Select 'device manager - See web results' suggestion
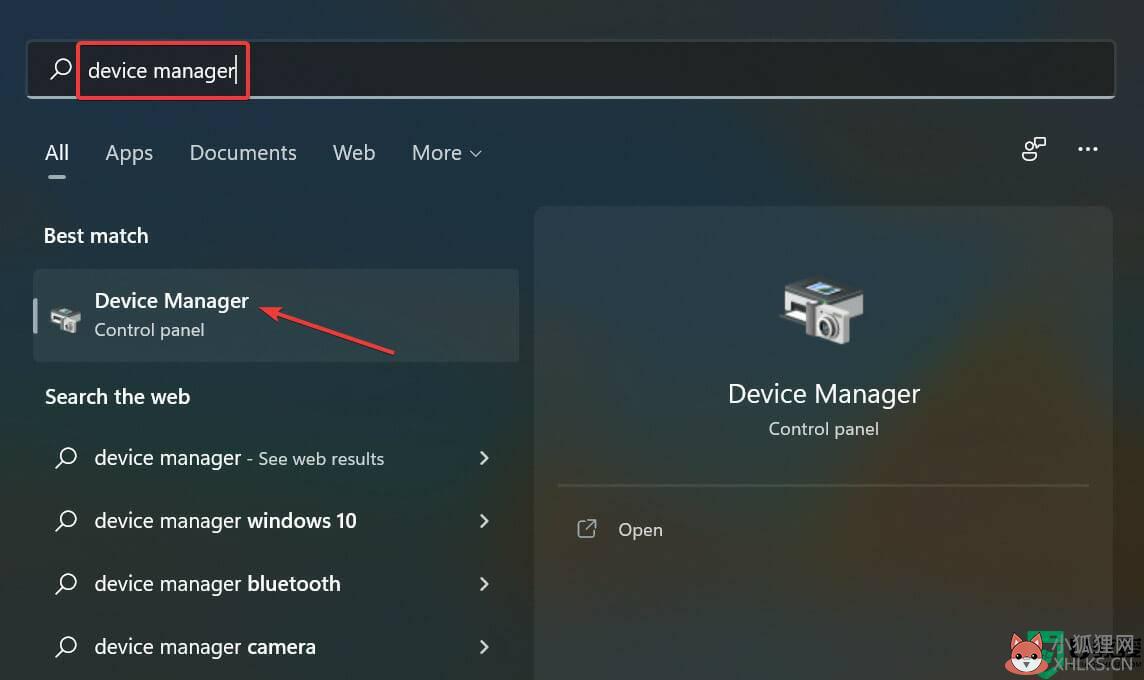Screen dimensions: 1144x680 [x=276, y=458]
